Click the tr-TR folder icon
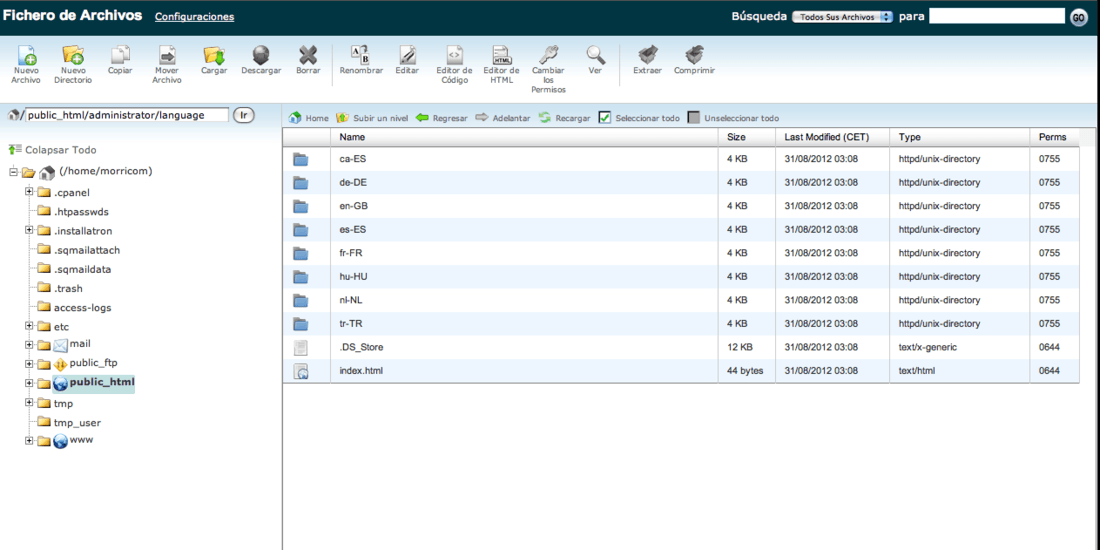The width and height of the screenshot is (1100, 550). coord(301,323)
